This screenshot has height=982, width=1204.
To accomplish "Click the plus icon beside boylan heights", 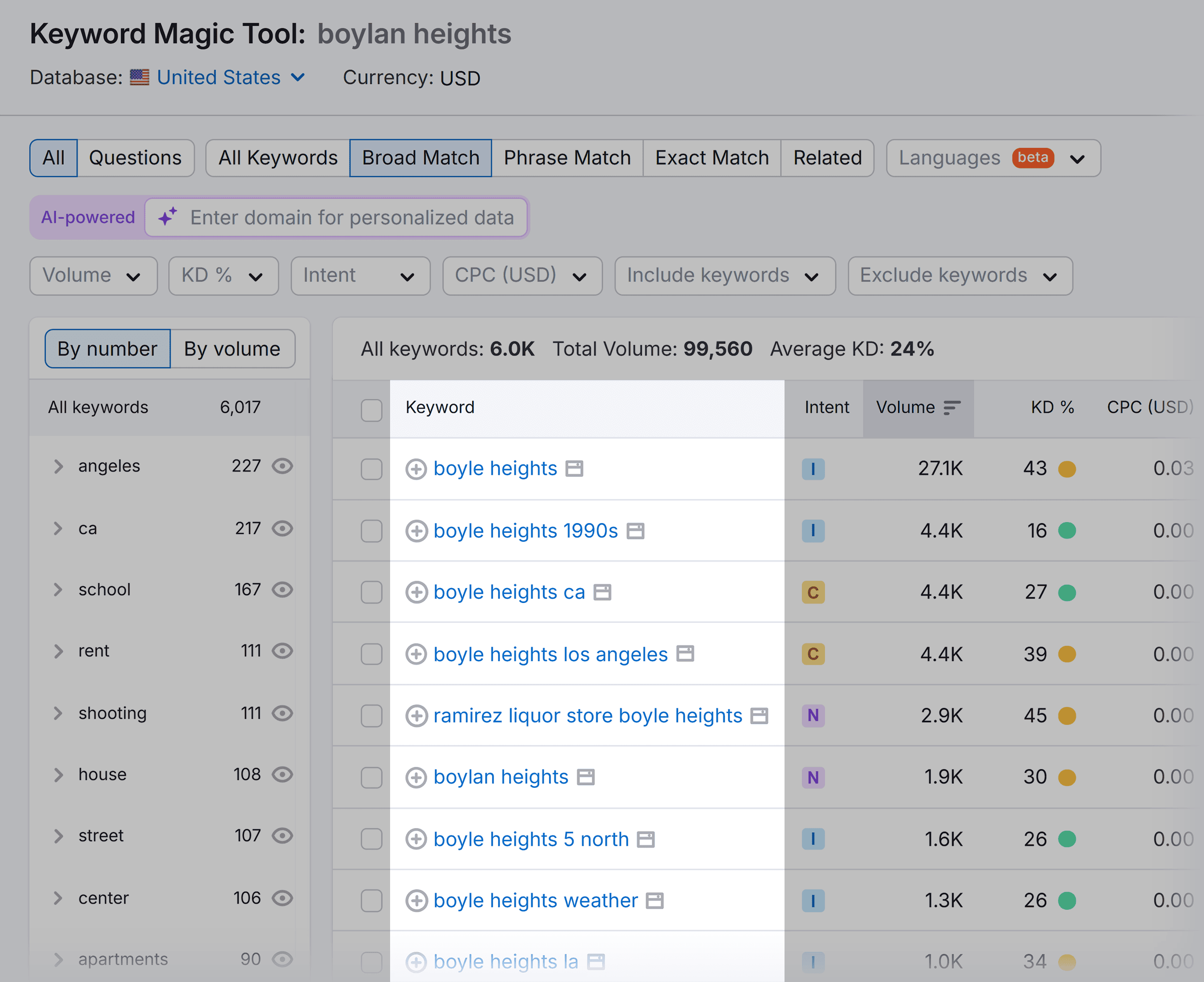I will point(416,777).
